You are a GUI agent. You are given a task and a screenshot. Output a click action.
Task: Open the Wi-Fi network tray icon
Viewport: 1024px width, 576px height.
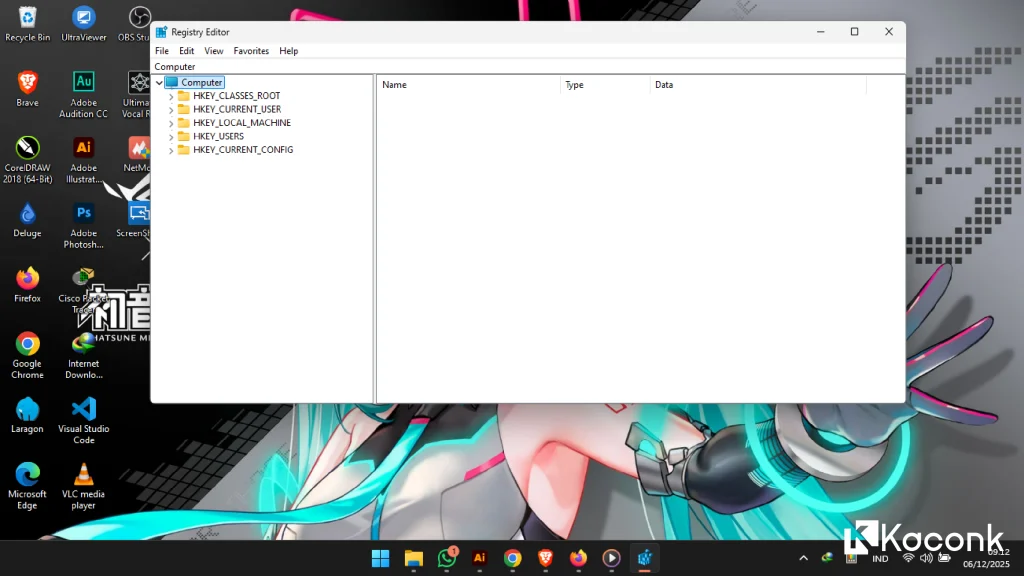(x=908, y=558)
